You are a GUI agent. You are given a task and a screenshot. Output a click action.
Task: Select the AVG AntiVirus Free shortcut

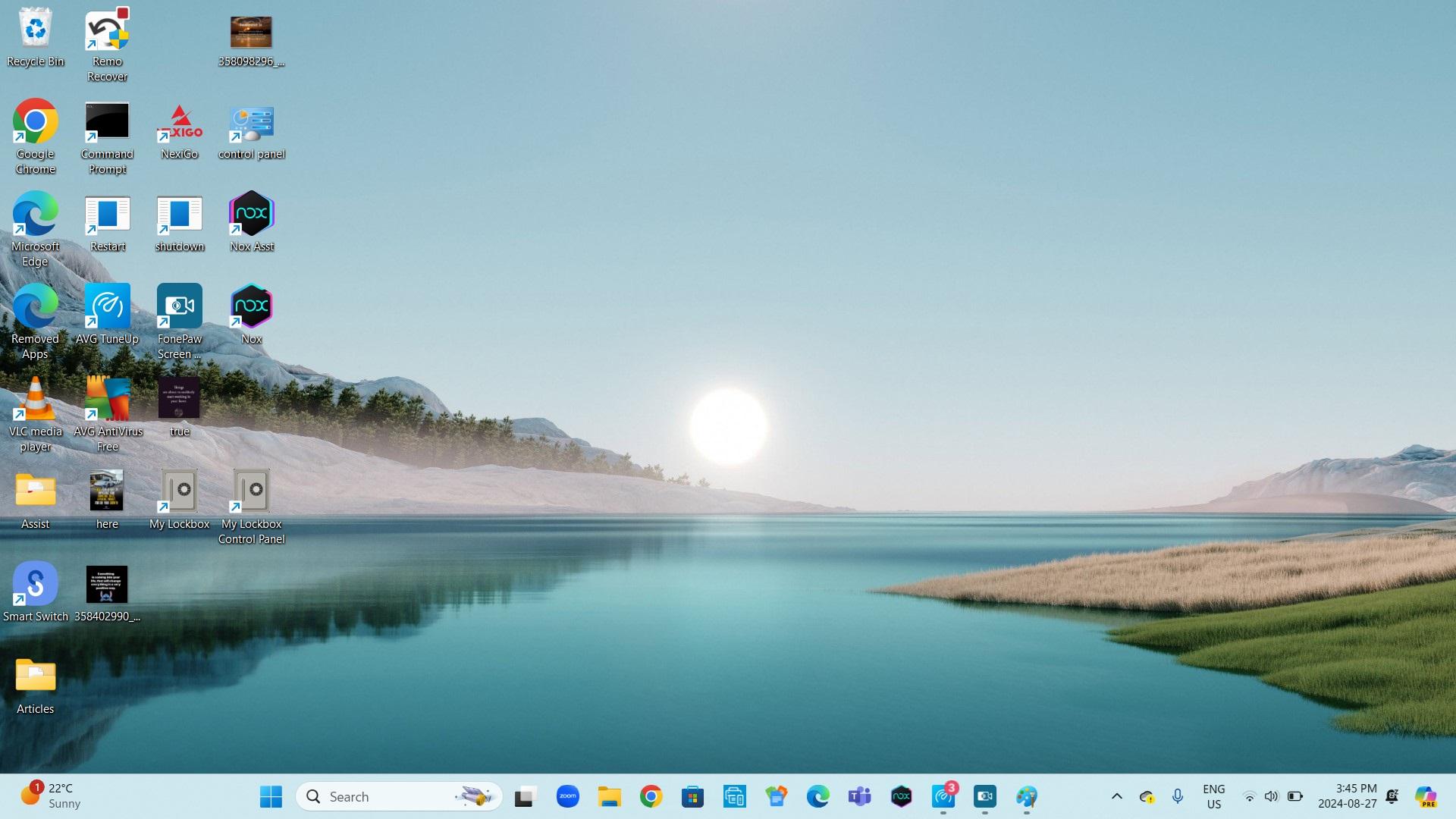pyautogui.click(x=108, y=415)
